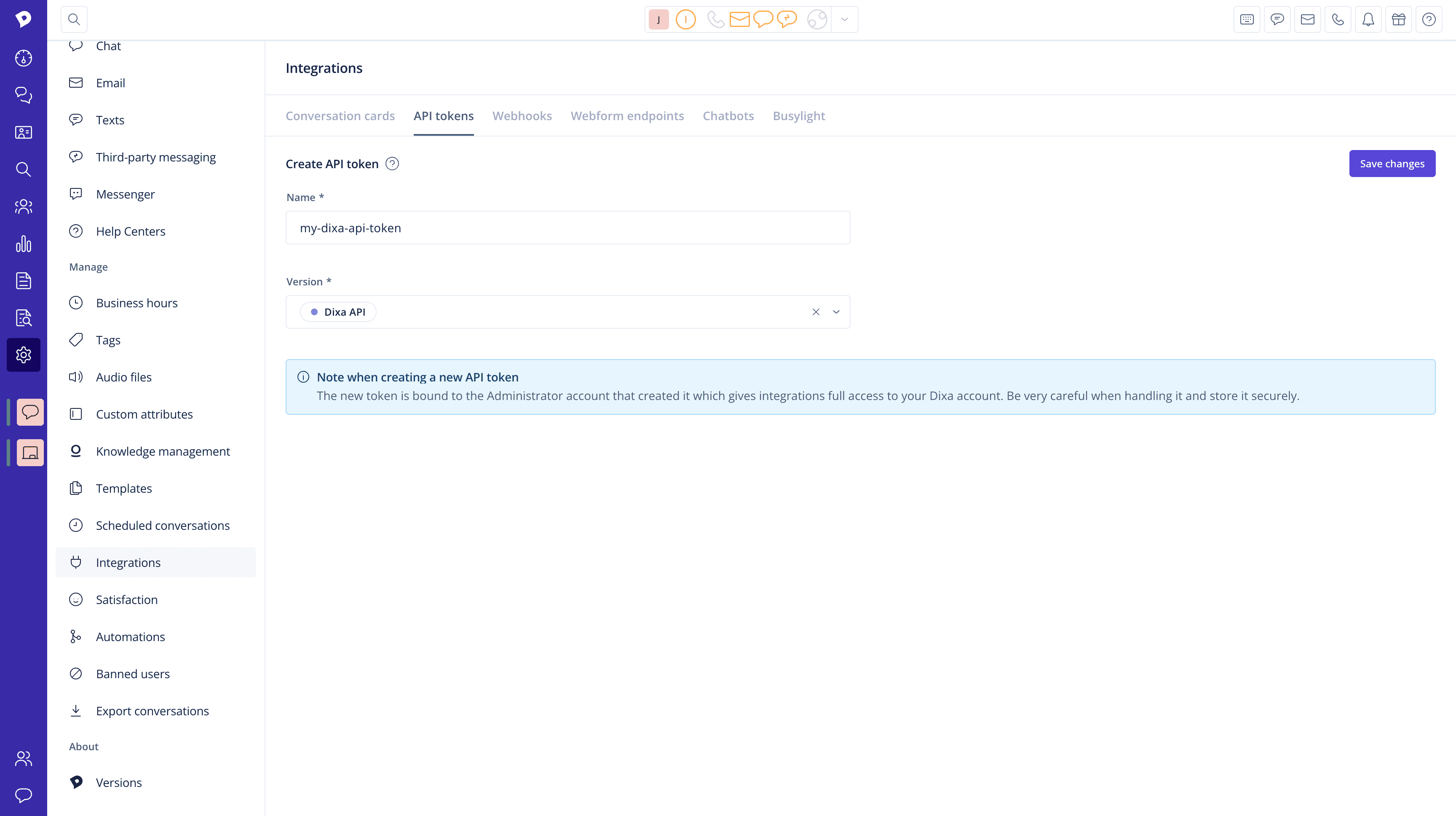Screen dimensions: 1456x816
Task: Click the contact card icon in left rail
Action: pyautogui.click(x=23, y=132)
